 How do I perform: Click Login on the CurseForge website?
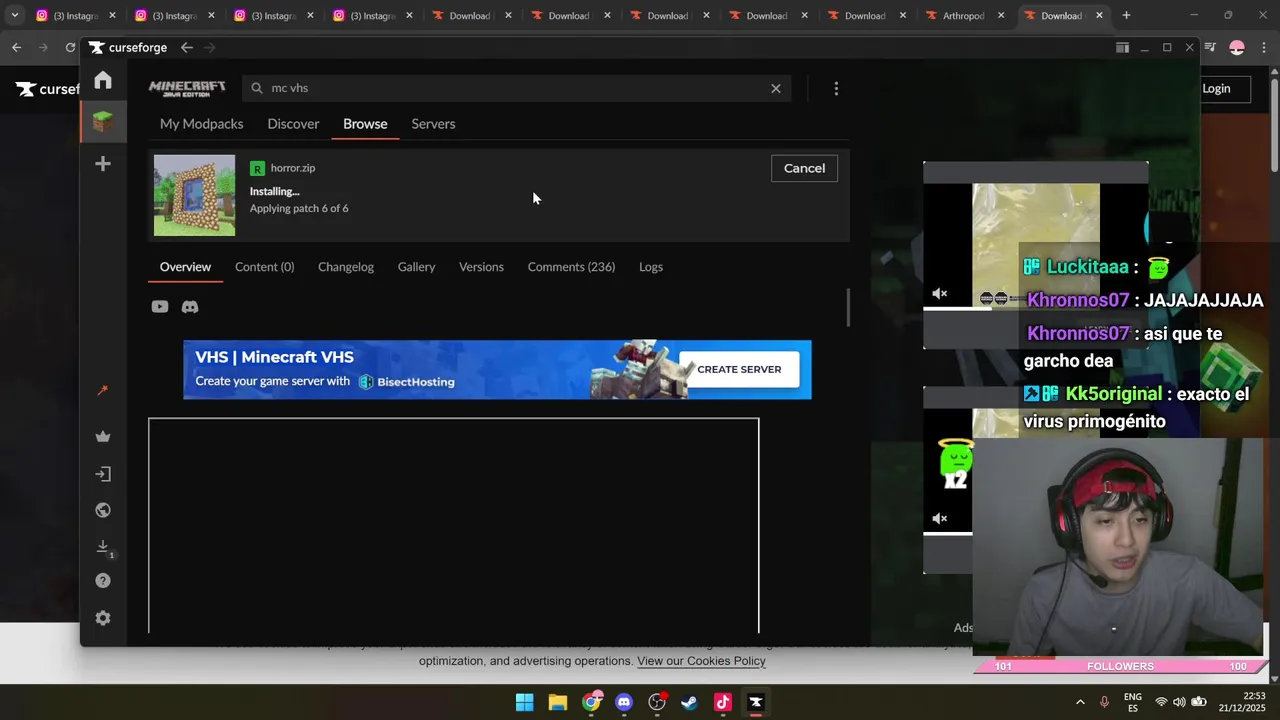click(x=1216, y=88)
